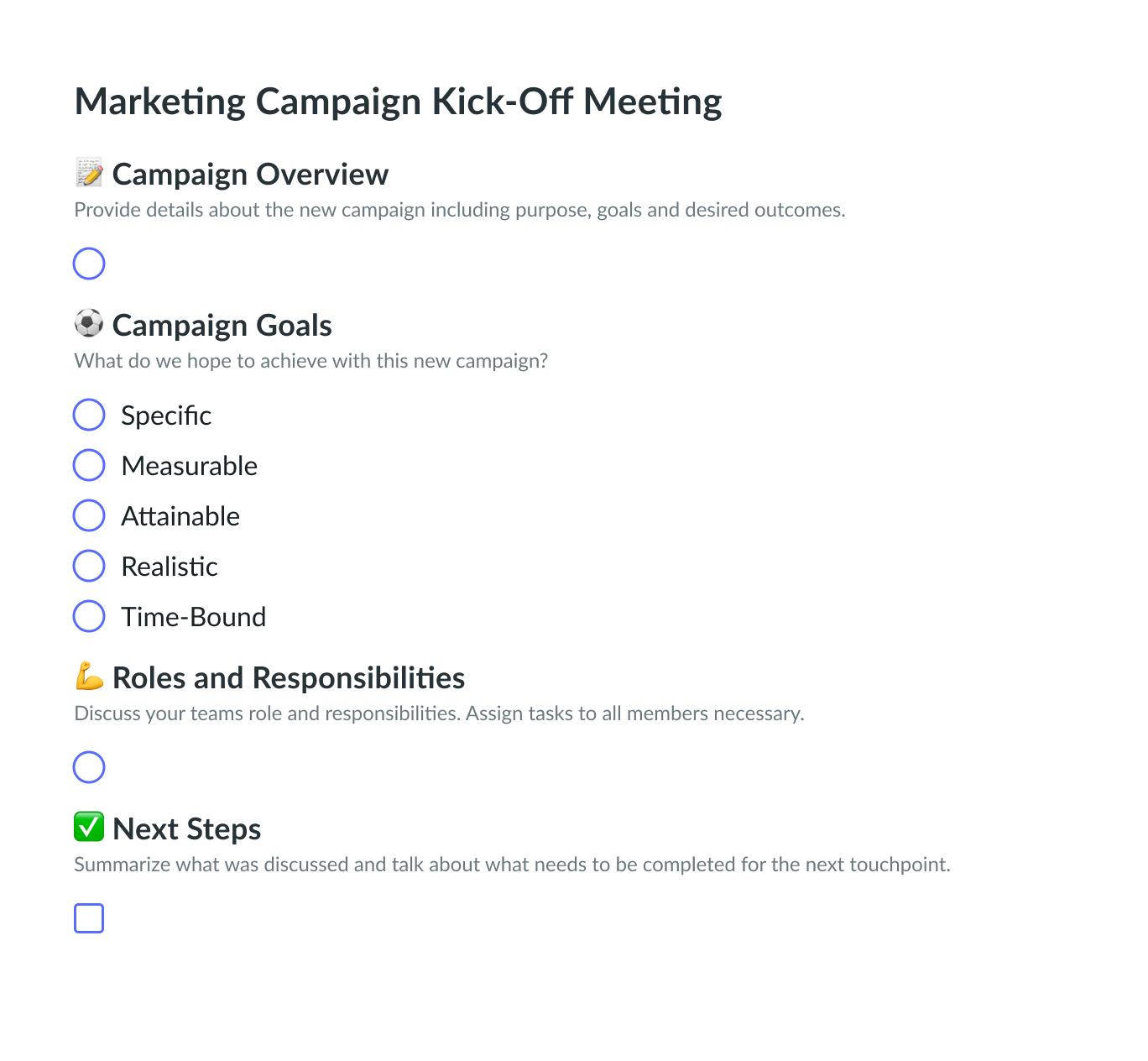This screenshot has width=1148, height=1061.
Task: Click the memo emoji beside Campaign Overview
Action: [89, 172]
